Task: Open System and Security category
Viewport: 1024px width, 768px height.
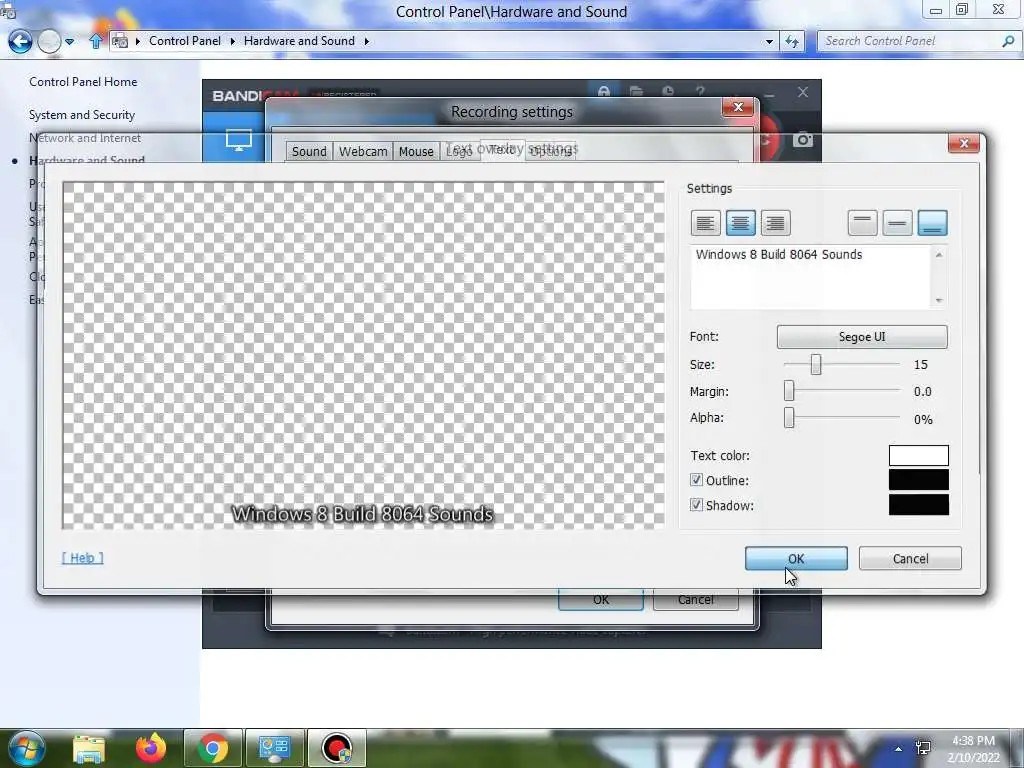Action: [x=82, y=115]
